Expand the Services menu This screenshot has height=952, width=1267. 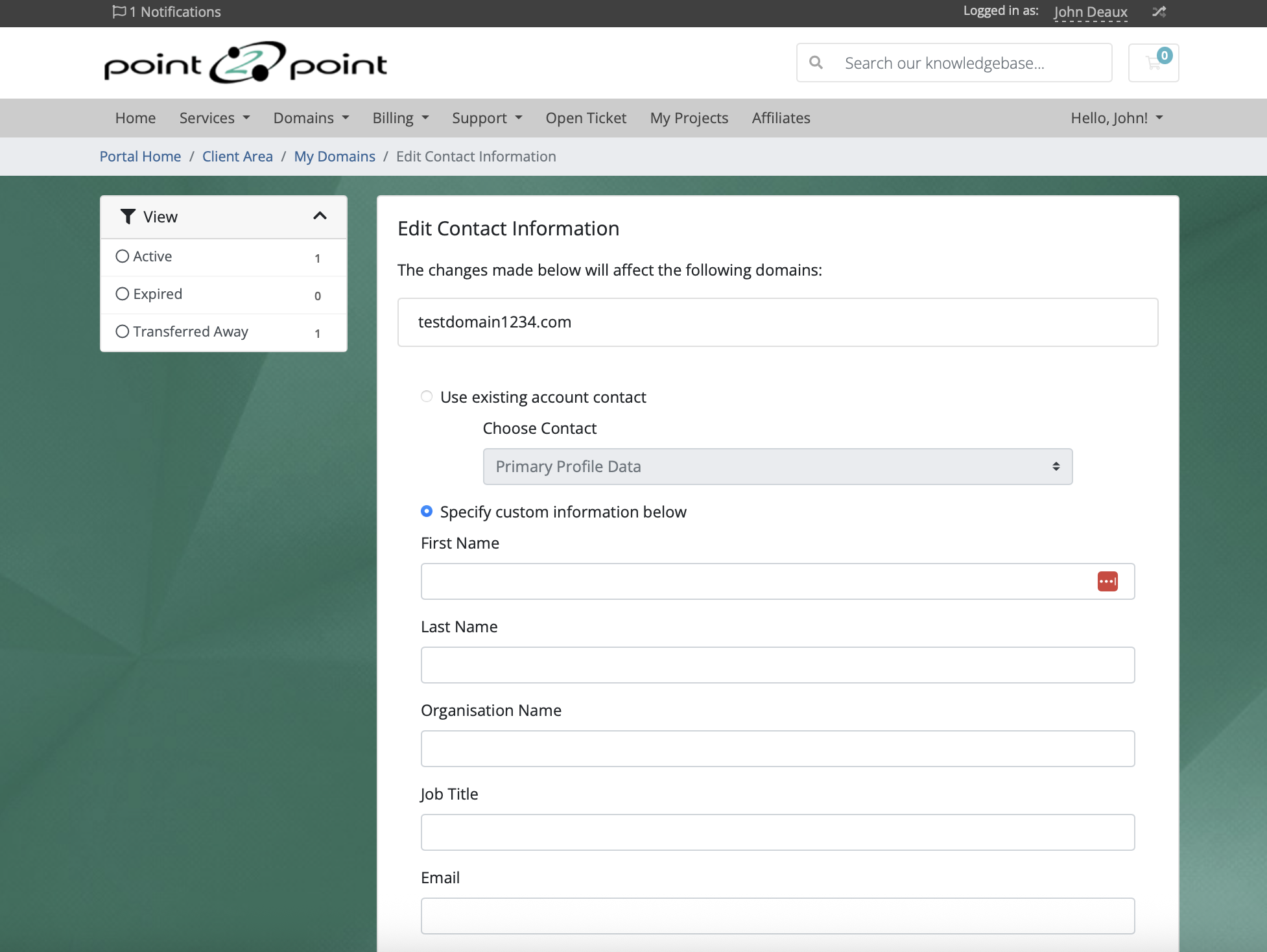pyautogui.click(x=214, y=118)
